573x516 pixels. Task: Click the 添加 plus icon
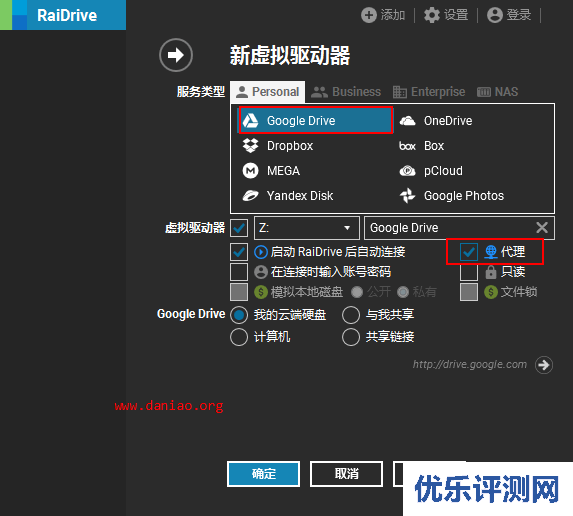tap(369, 15)
